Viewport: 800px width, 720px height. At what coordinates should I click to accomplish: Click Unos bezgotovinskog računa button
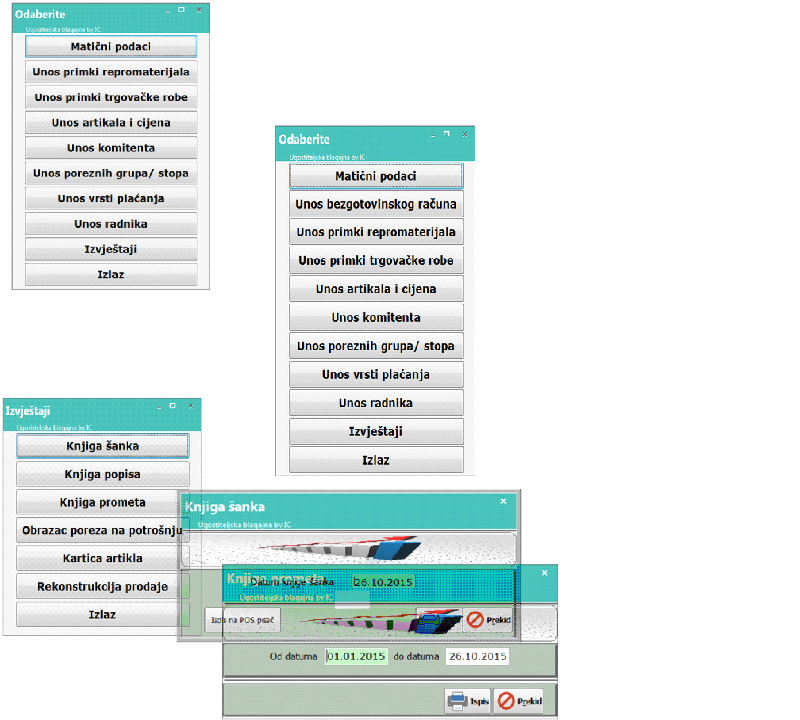point(376,204)
